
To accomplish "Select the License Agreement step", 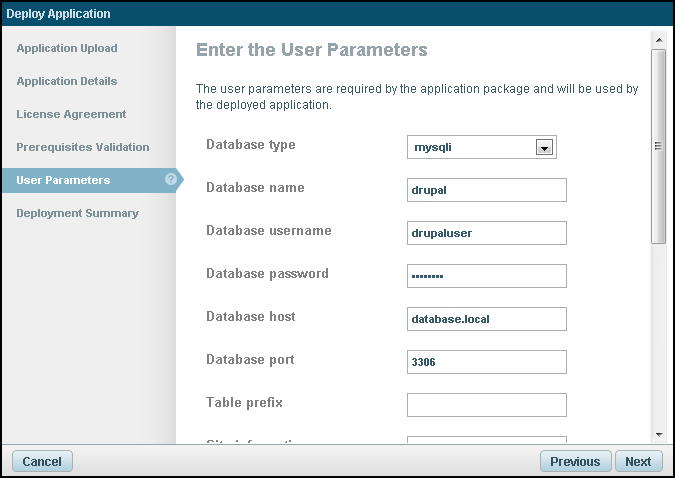I will 71,114.
